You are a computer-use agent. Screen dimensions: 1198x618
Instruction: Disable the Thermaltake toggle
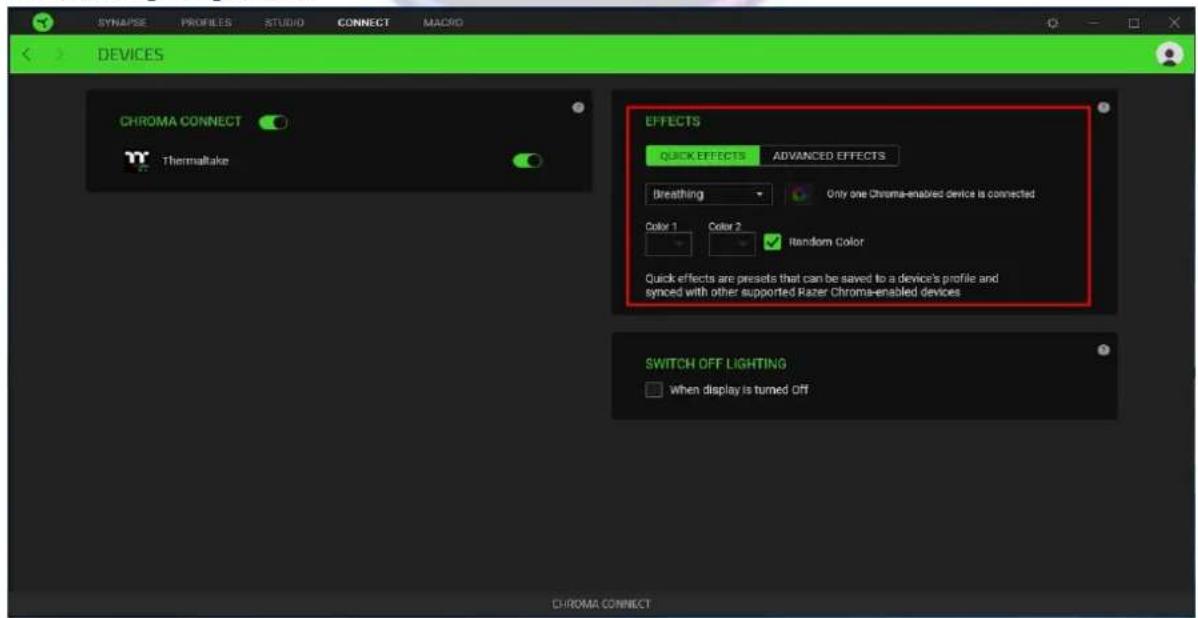pos(528,160)
